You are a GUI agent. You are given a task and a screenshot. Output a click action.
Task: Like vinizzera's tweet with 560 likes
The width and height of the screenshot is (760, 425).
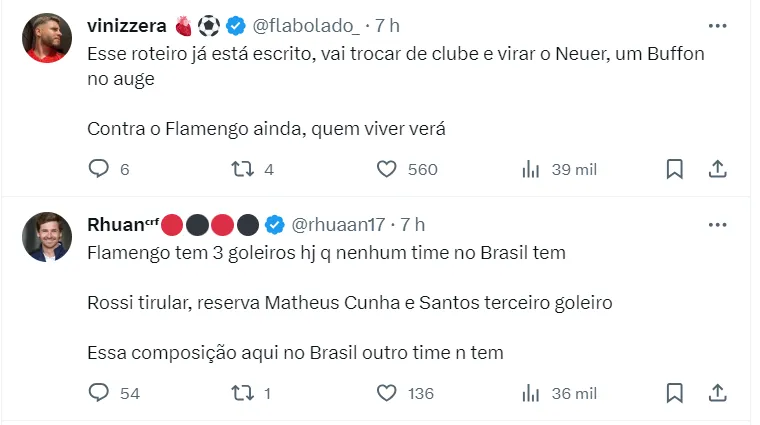(x=387, y=169)
